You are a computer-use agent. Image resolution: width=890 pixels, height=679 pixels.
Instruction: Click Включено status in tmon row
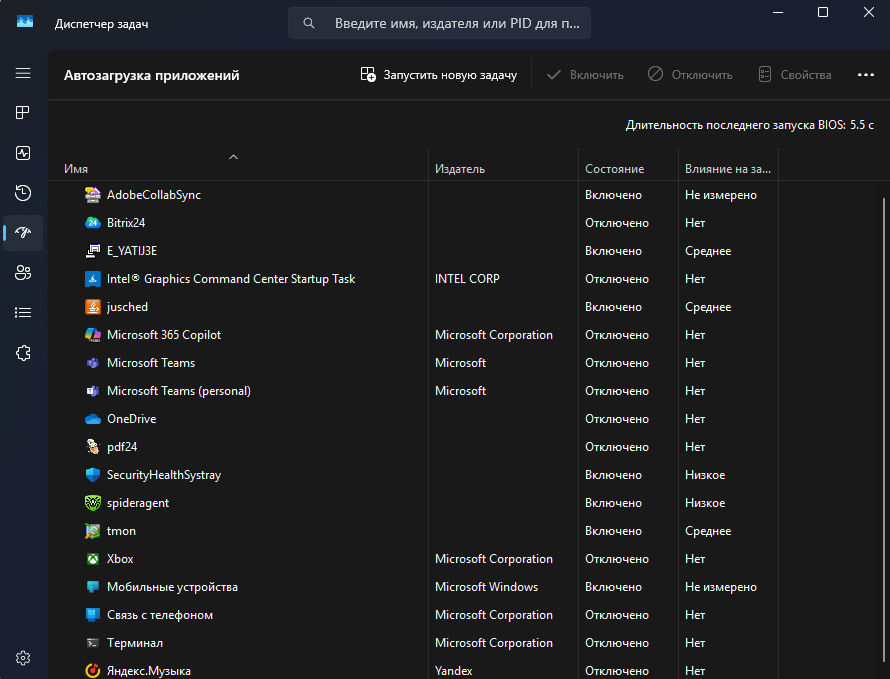[614, 531]
